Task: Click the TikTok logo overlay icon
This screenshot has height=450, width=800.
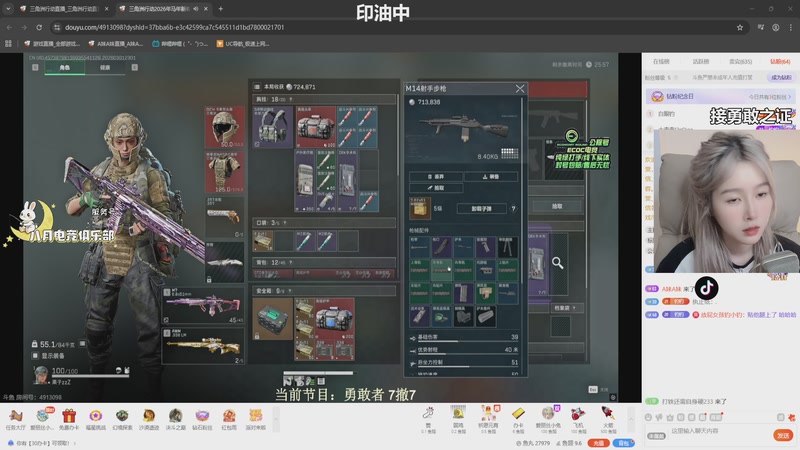Action: [x=707, y=289]
